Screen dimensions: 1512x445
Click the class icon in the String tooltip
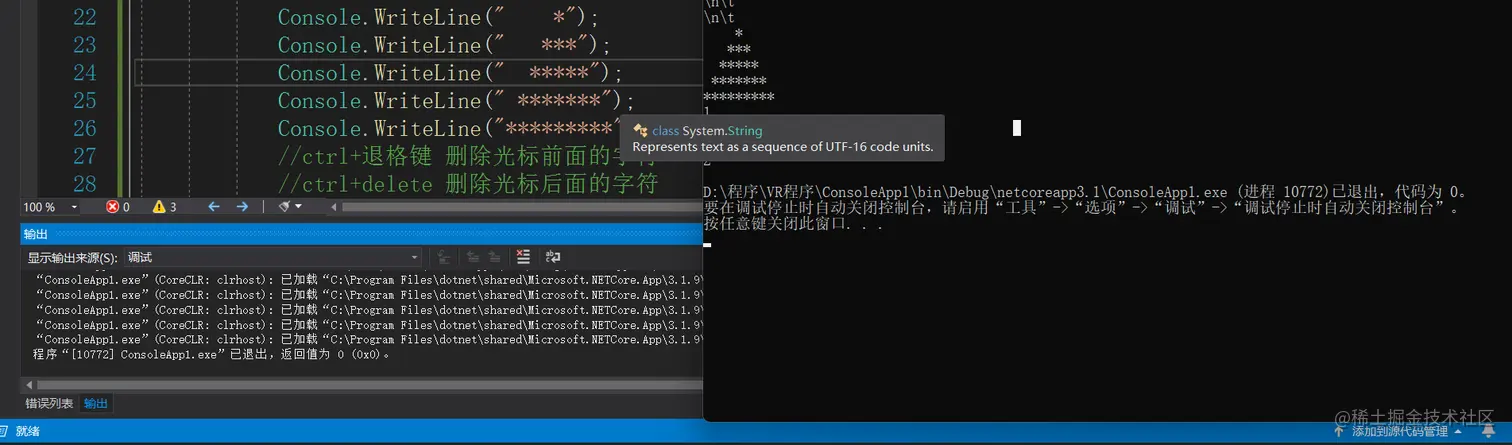[x=640, y=131]
